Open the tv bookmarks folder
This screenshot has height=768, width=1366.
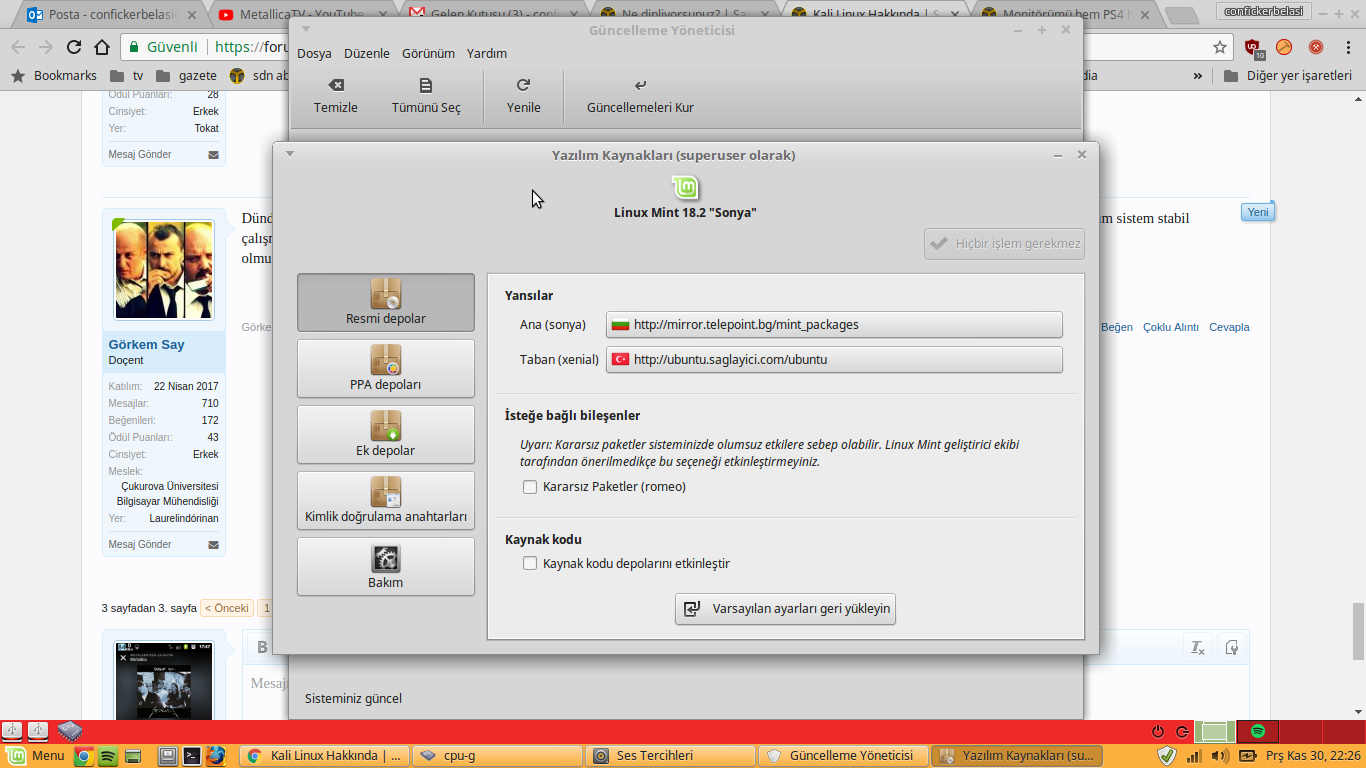[127, 76]
